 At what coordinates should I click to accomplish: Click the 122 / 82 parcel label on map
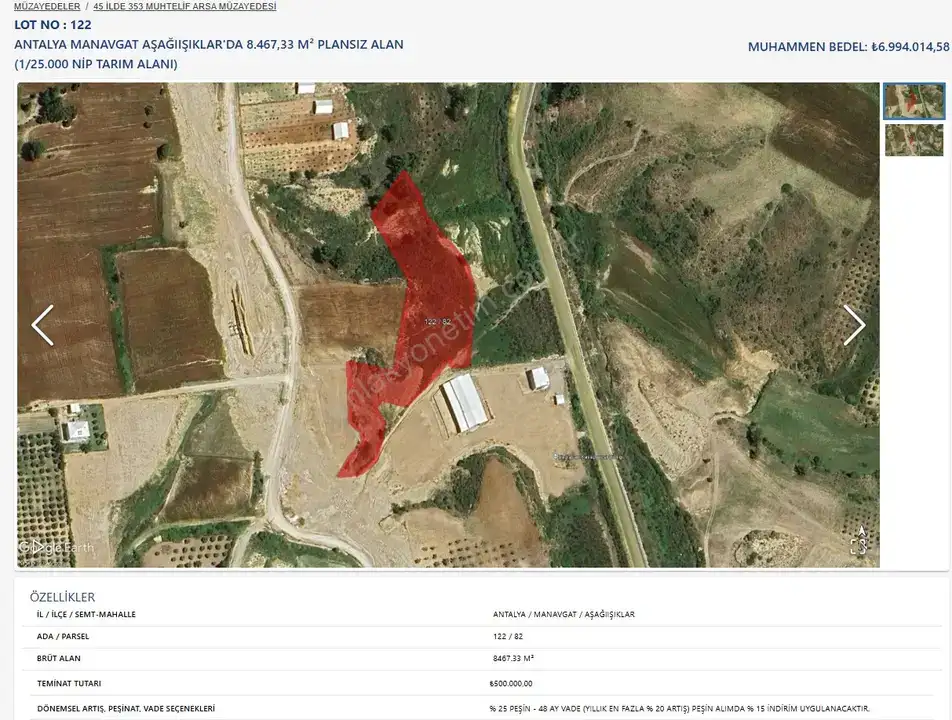[x=438, y=321]
